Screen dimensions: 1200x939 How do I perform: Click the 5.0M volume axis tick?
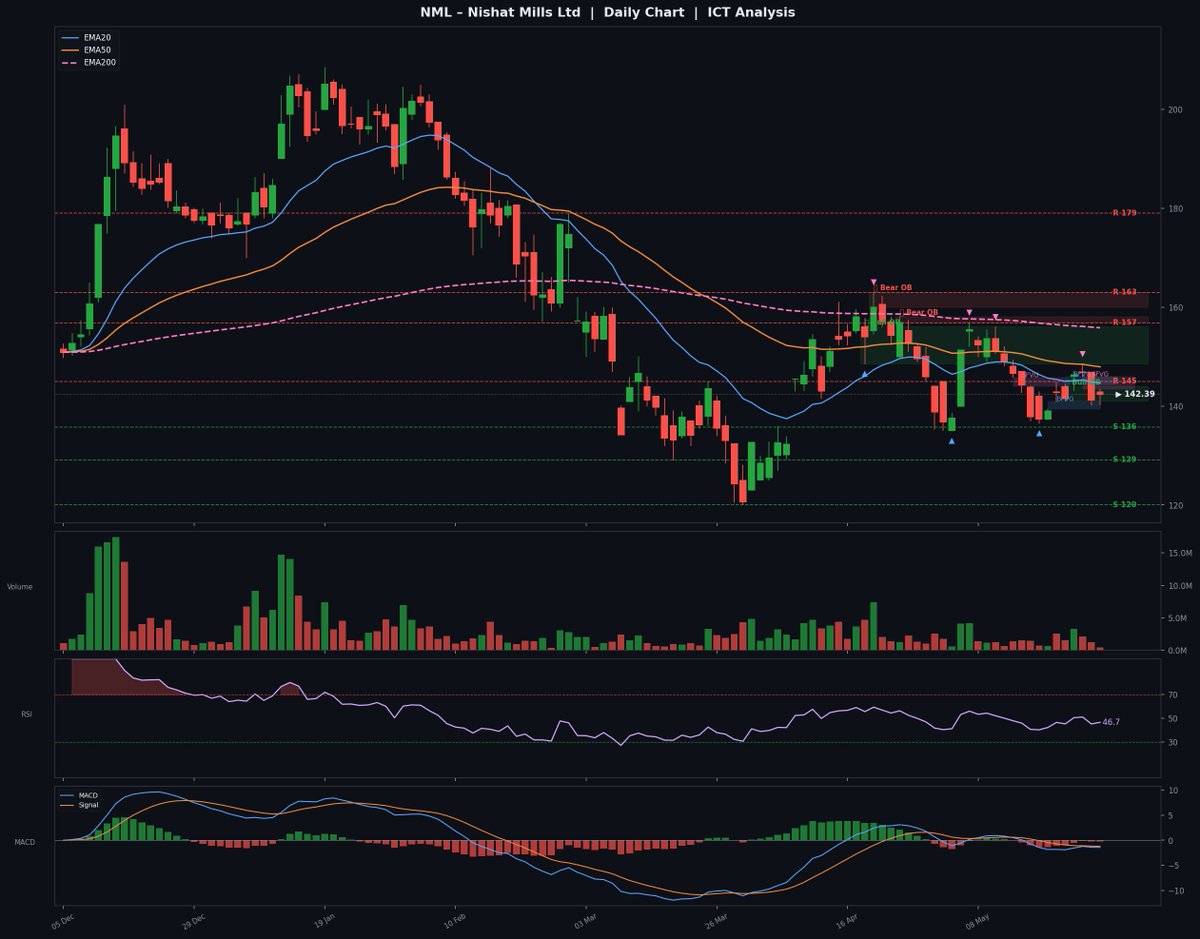[1179, 618]
